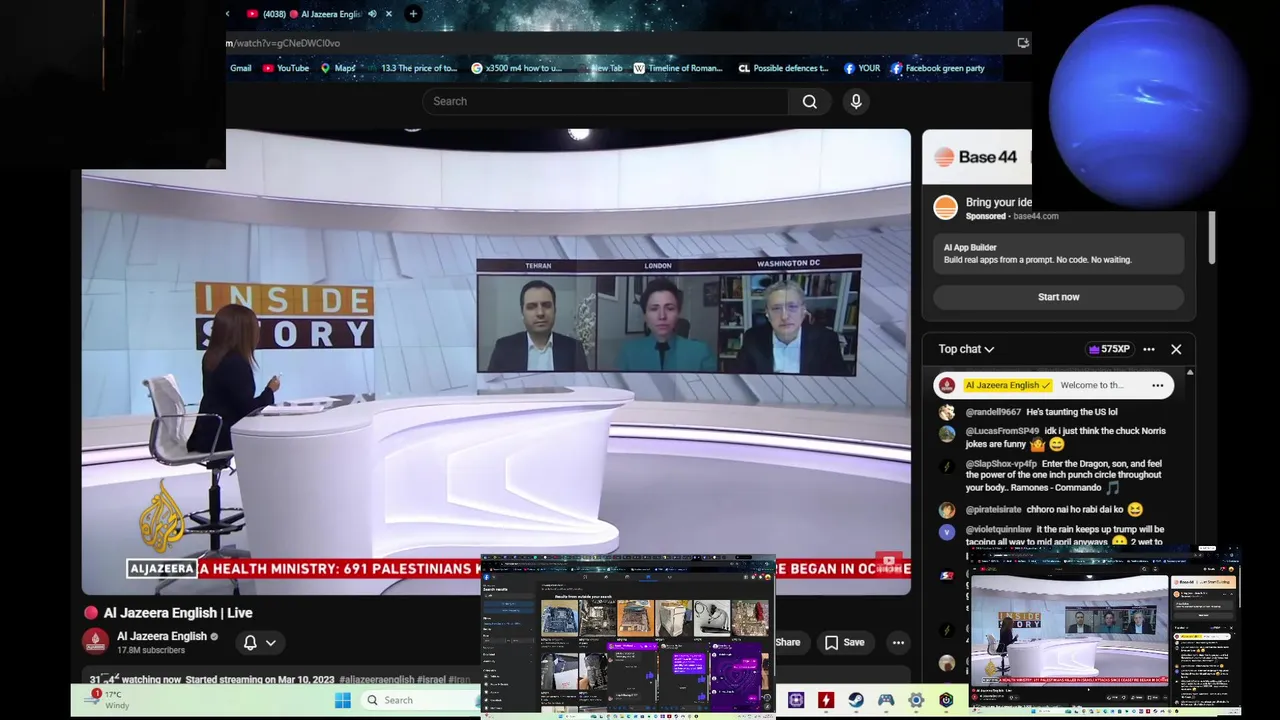Expand the Top chat dropdown

966,349
